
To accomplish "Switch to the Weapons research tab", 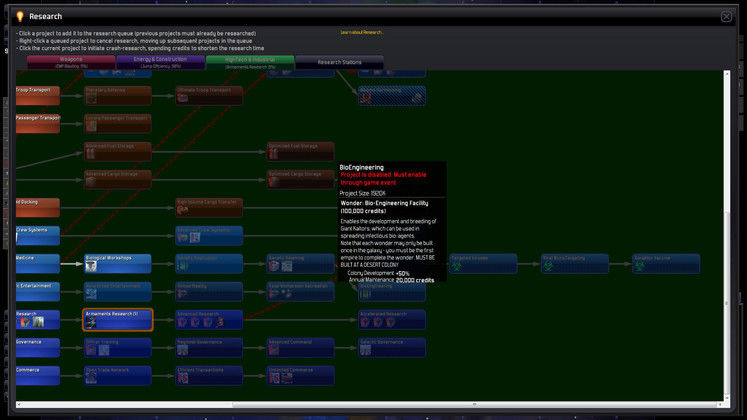I will pyautogui.click(x=71, y=62).
